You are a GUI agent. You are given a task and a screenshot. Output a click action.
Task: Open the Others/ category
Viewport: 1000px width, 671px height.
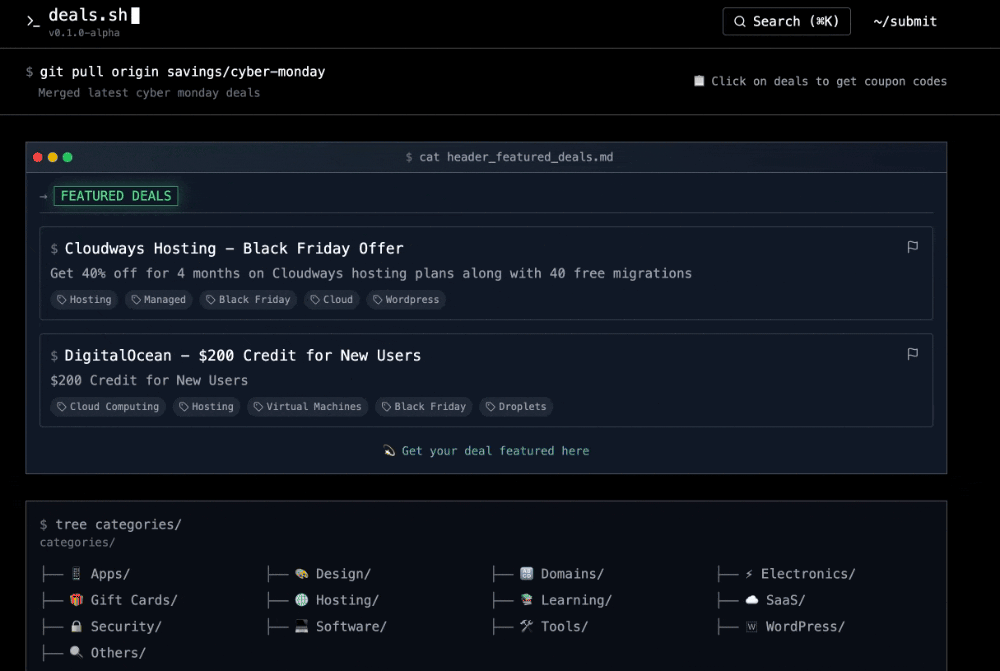point(118,653)
